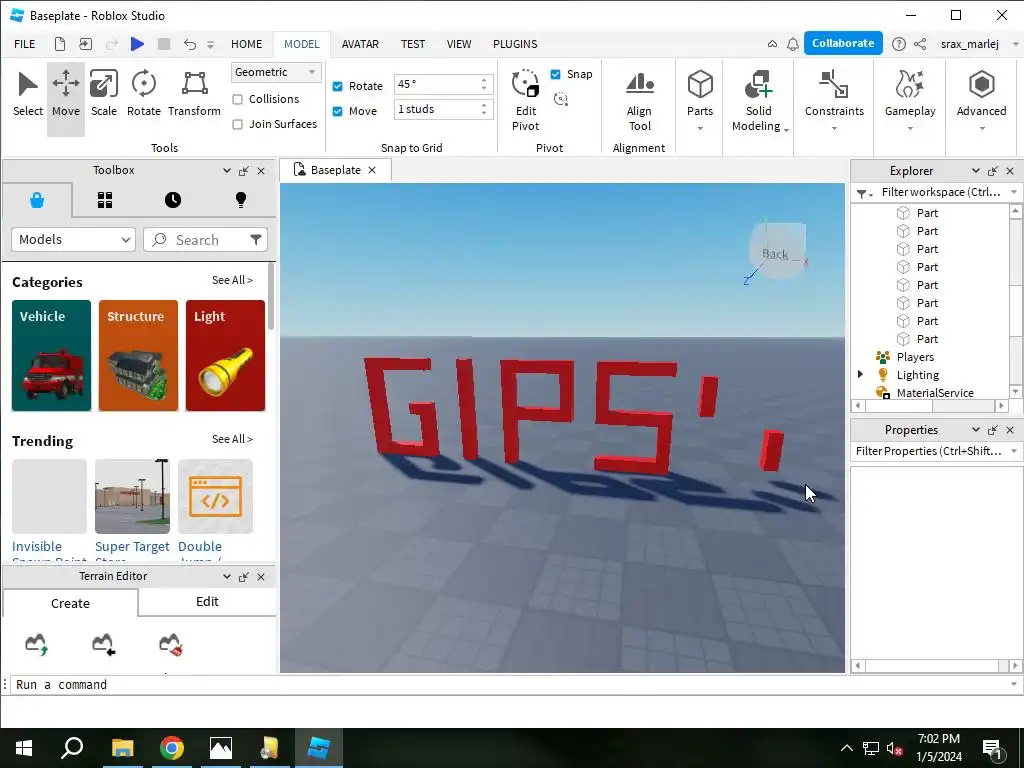This screenshot has width=1024, height=768.
Task: Open the Light category card
Action: point(225,355)
